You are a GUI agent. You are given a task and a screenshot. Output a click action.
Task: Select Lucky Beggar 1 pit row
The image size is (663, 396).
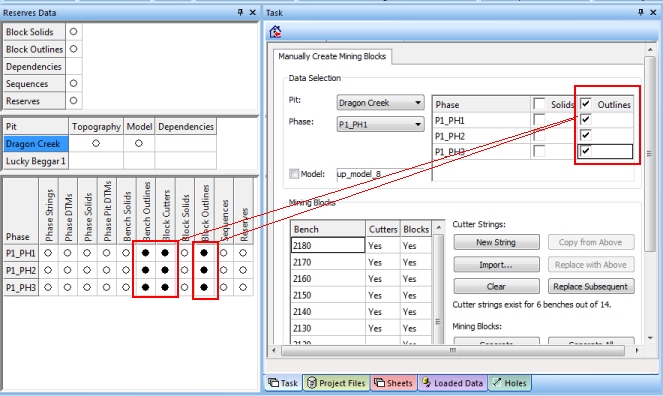[x=36, y=161]
